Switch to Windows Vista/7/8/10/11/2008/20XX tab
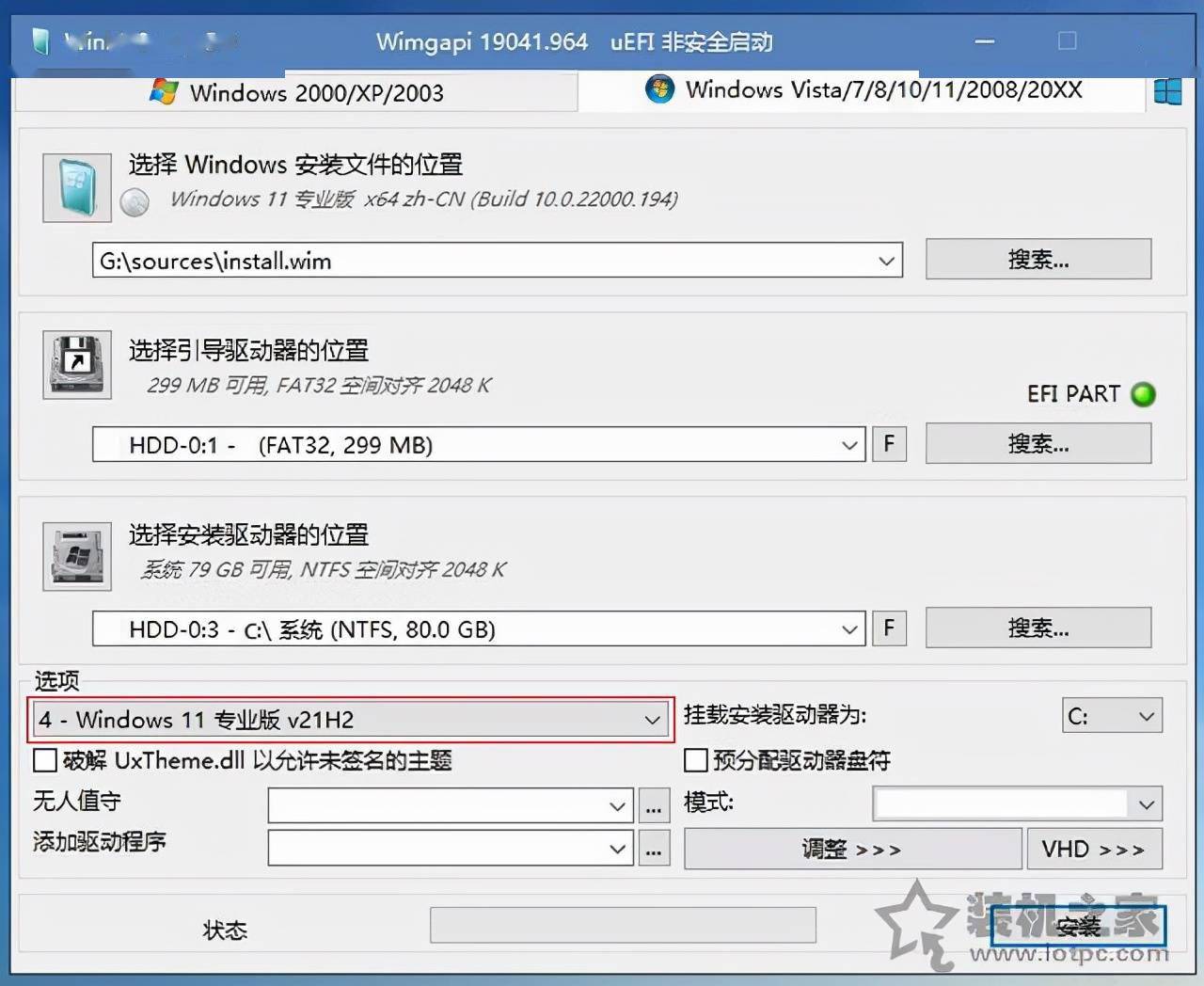Image resolution: width=1204 pixels, height=986 pixels. (863, 90)
